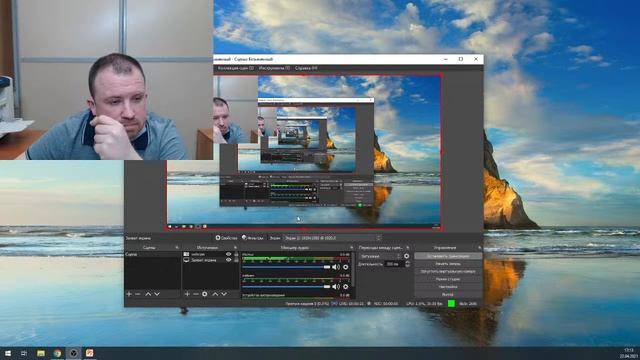This screenshot has height=360, width=640.
Task: Open Фильтры for the selected source
Action: [252, 238]
